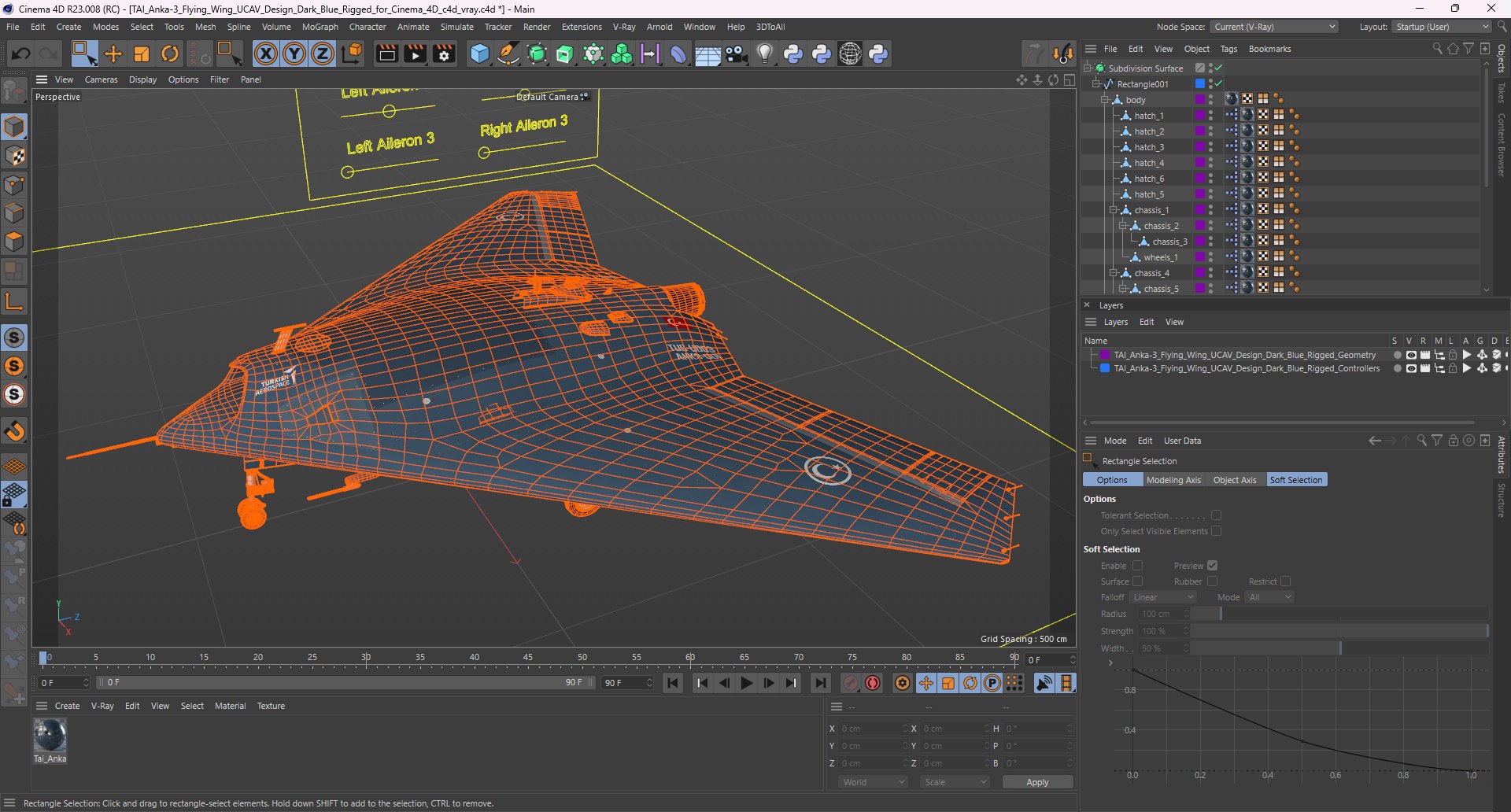Select the Scale tool
Viewport: 1511px width, 812px height.
(142, 54)
